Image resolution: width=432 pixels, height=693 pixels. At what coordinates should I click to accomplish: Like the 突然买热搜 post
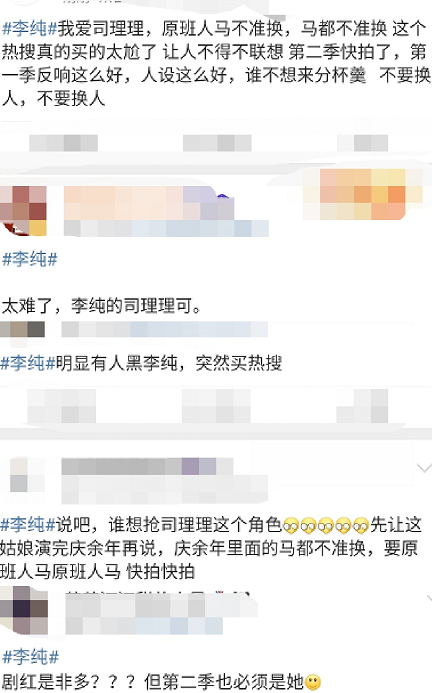(362, 406)
